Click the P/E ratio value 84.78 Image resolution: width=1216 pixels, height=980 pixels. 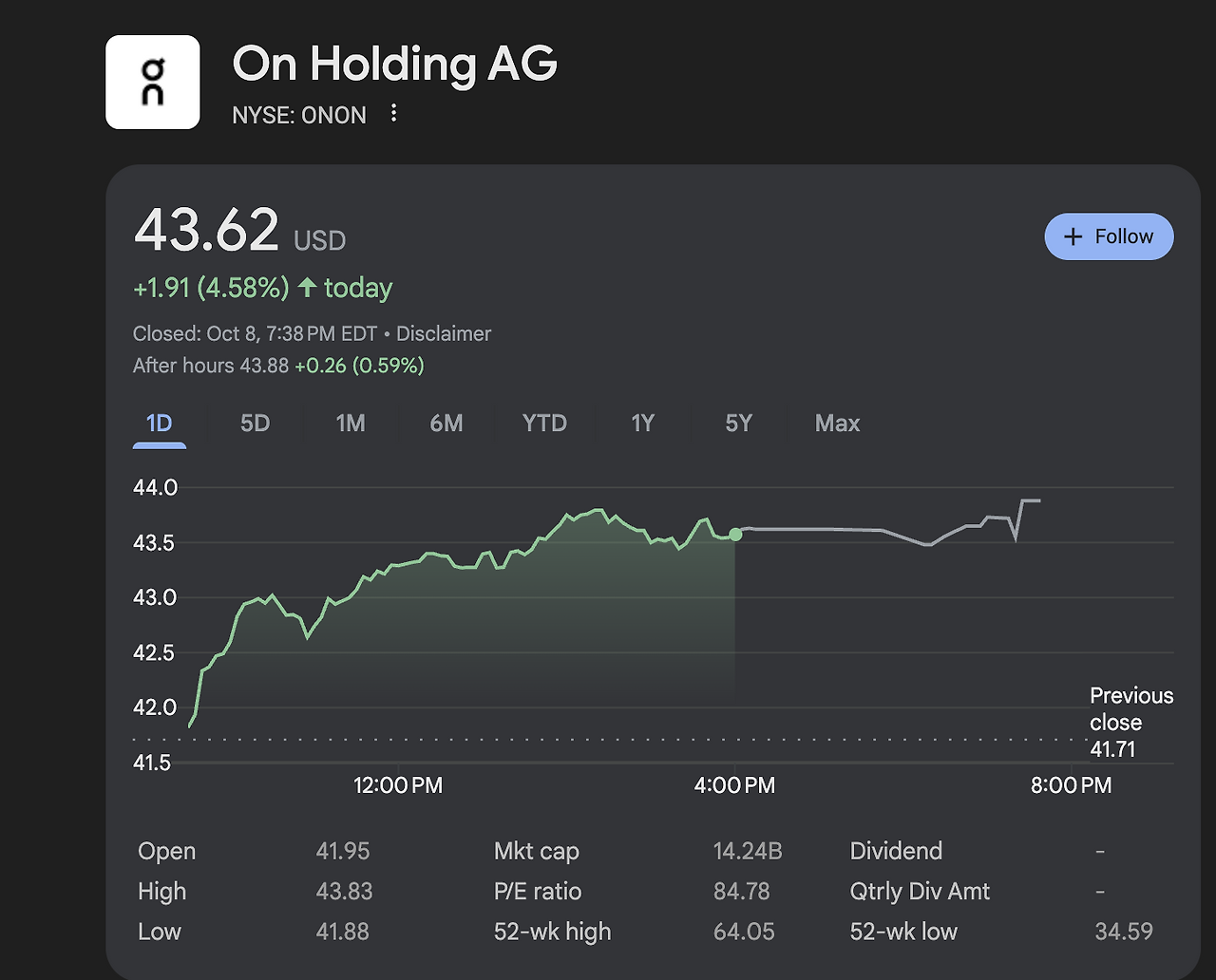(x=741, y=892)
